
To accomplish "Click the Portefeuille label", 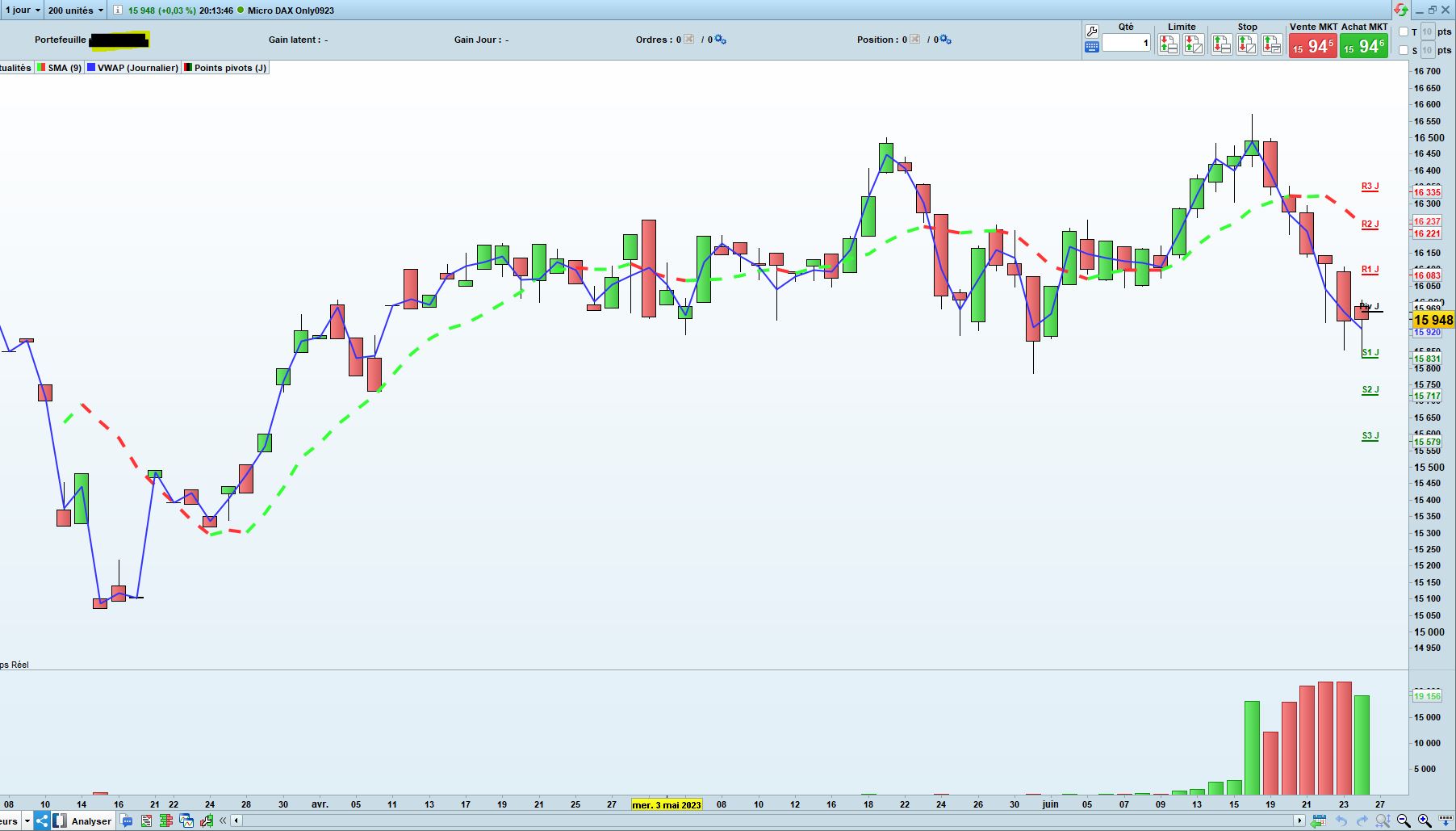I will [x=60, y=40].
